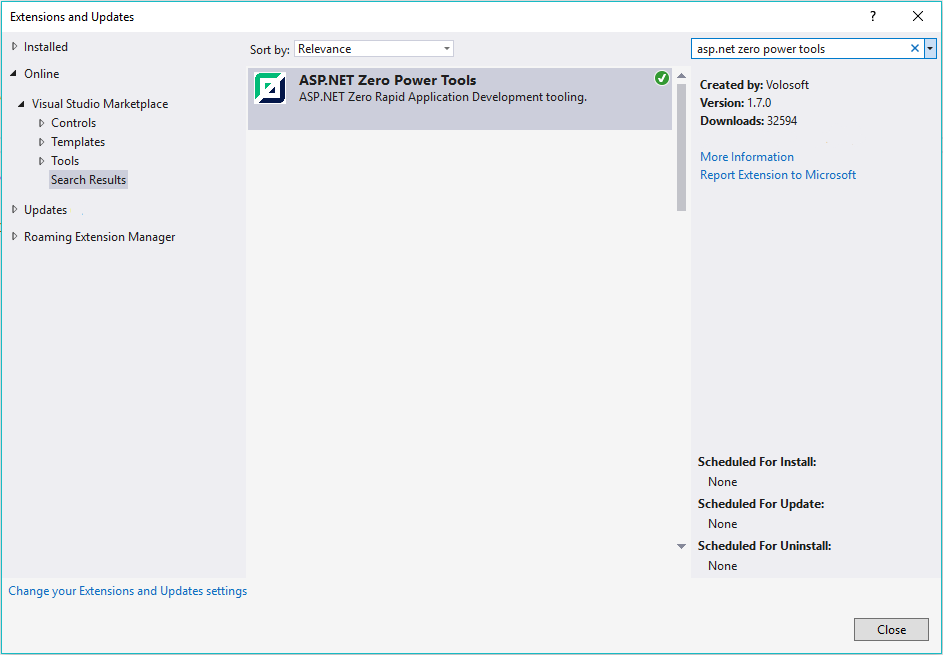This screenshot has height=655, width=943.
Task: Select Roaming Extension Manager section
Action: [x=100, y=237]
